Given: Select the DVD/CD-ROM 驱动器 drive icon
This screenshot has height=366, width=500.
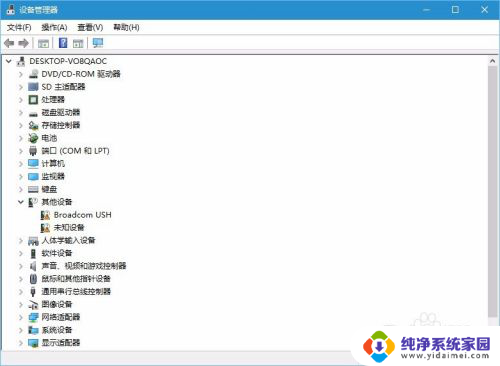Looking at the screenshot, I should click(x=33, y=74).
